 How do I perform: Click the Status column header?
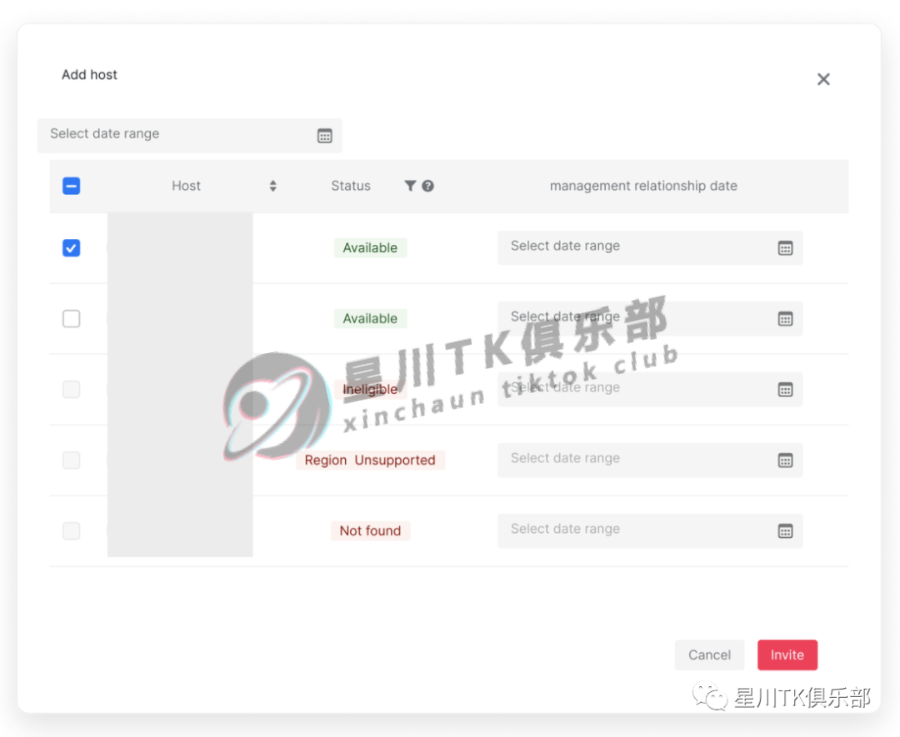point(351,186)
